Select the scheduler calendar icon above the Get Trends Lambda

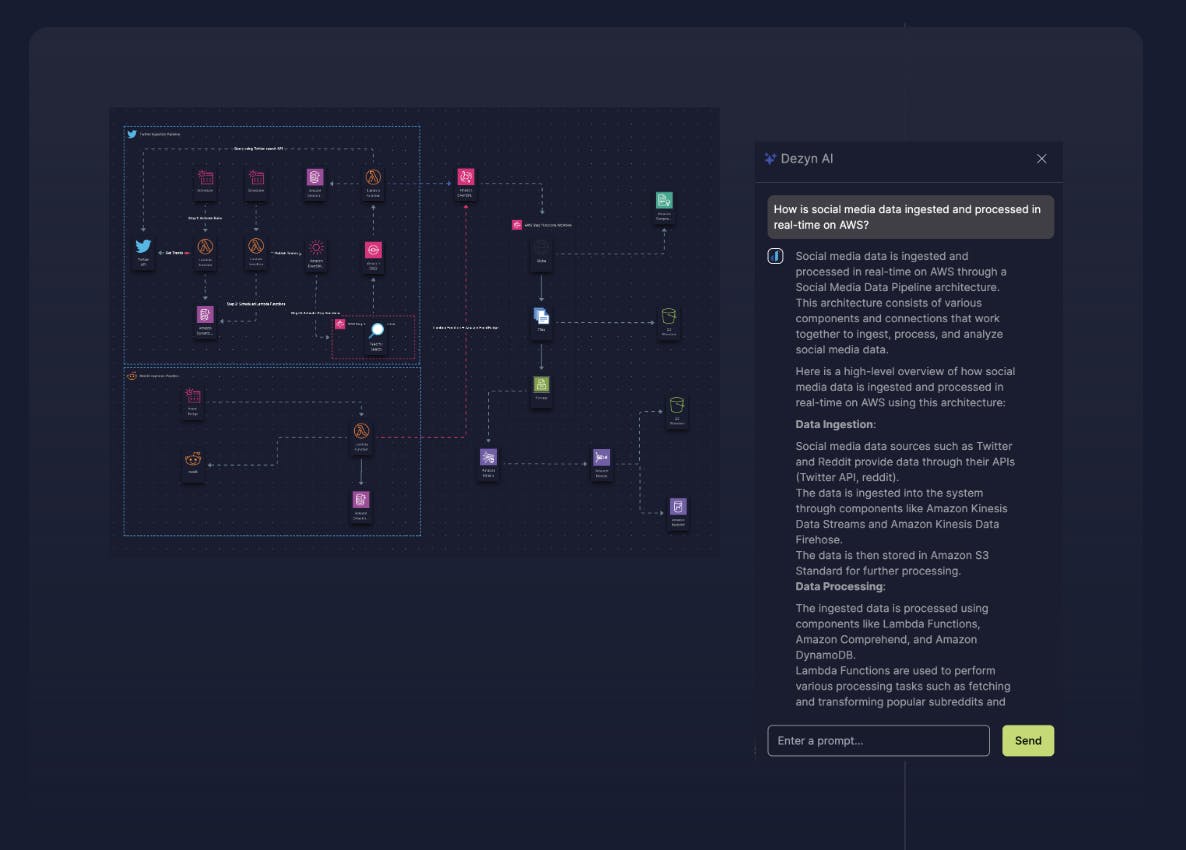coord(205,178)
